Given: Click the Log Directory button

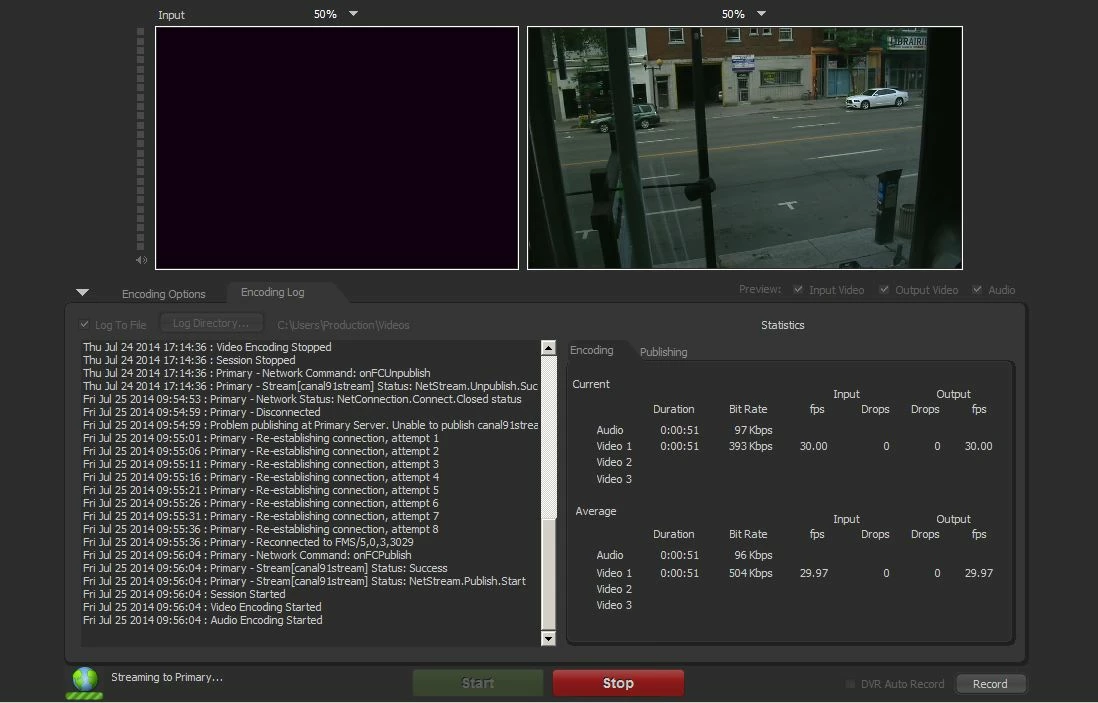Looking at the screenshot, I should coord(211,323).
